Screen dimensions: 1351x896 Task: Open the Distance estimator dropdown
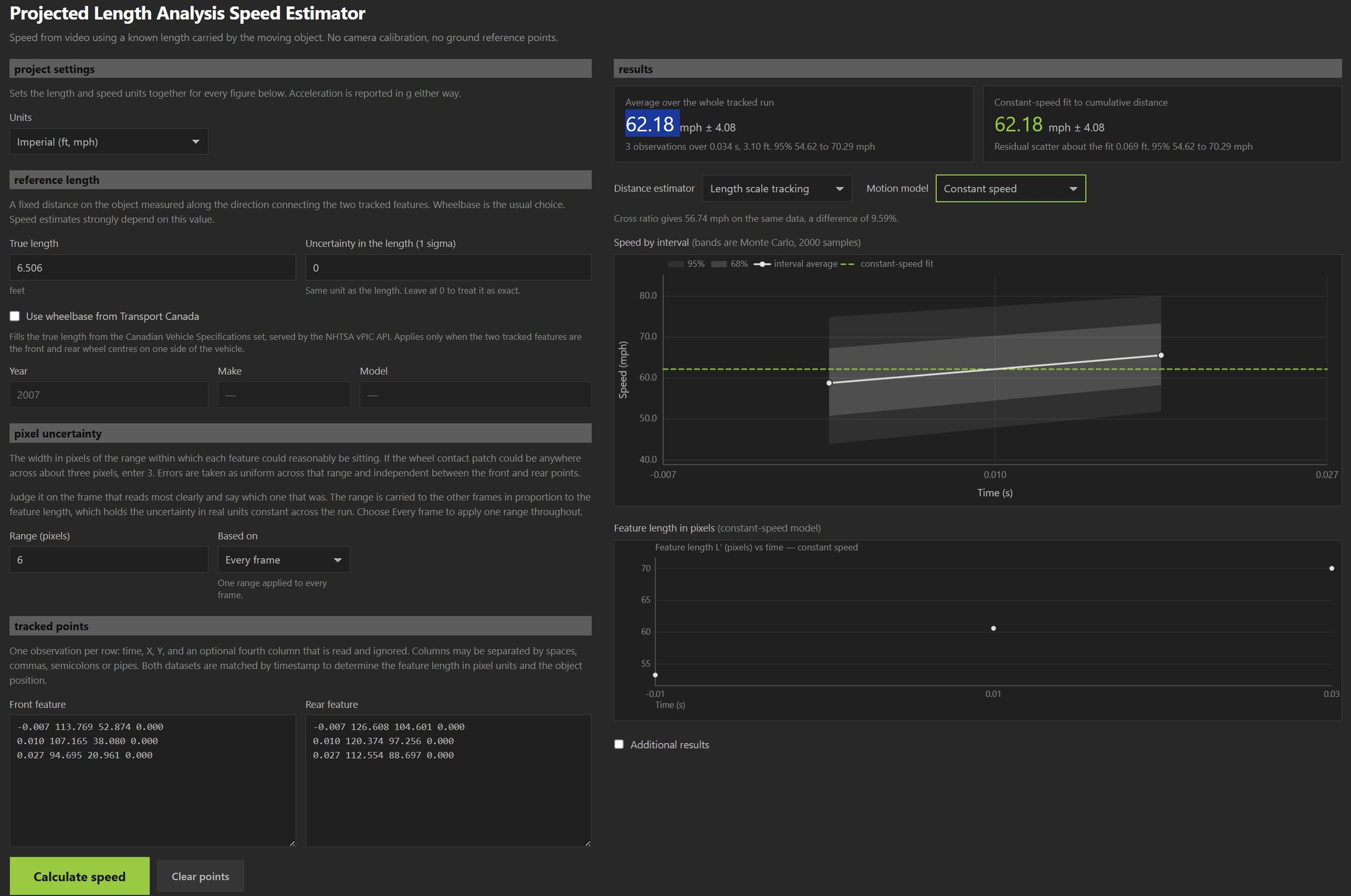coord(777,189)
